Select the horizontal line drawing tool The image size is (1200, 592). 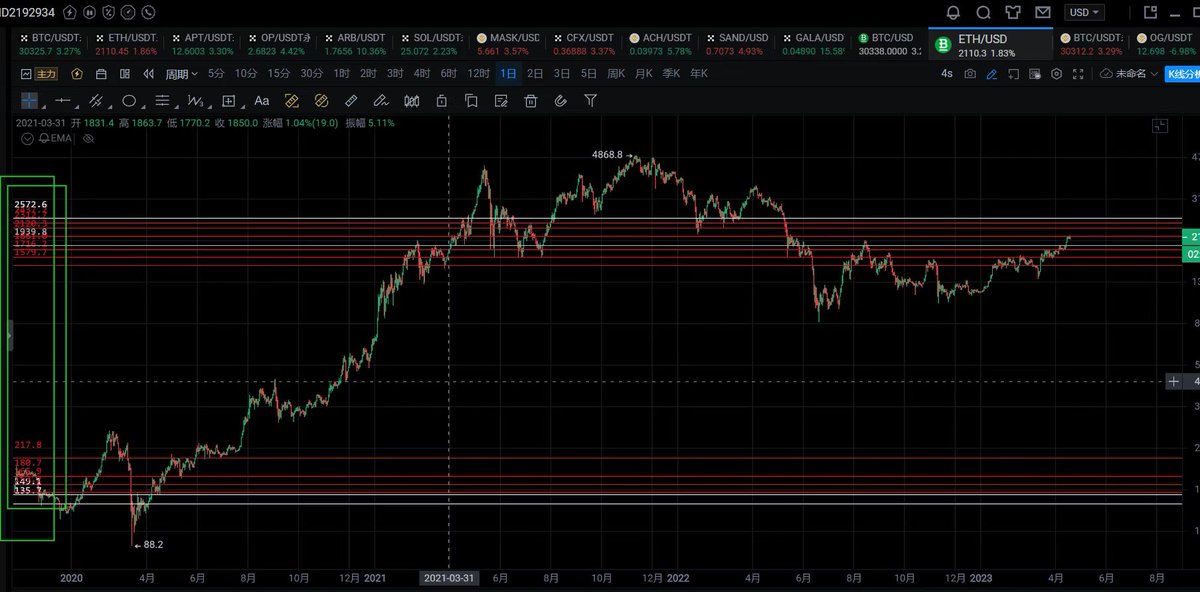pos(62,100)
